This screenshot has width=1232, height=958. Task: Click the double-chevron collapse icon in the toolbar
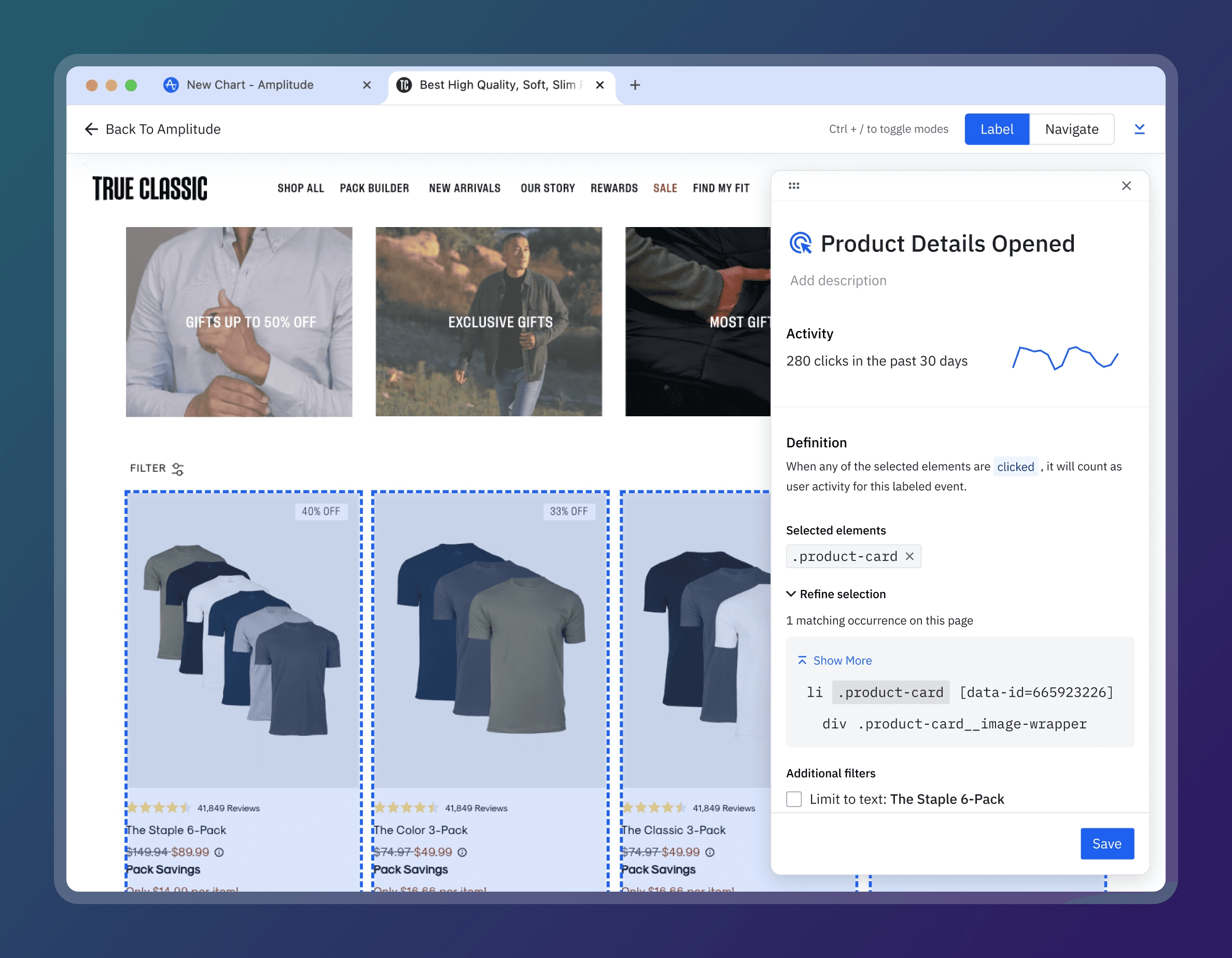tap(1139, 129)
